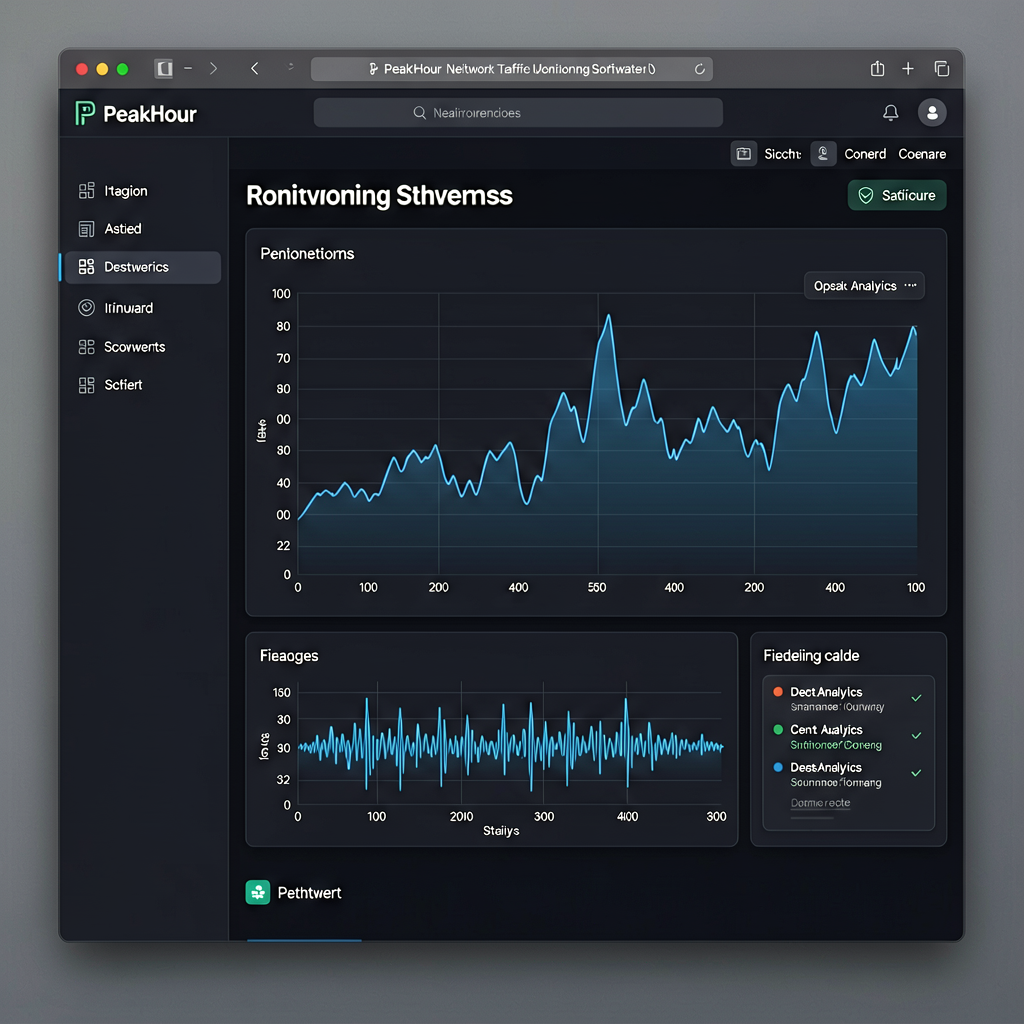1024x1024 pixels.
Task: Open the user profile avatar
Action: [x=932, y=112]
